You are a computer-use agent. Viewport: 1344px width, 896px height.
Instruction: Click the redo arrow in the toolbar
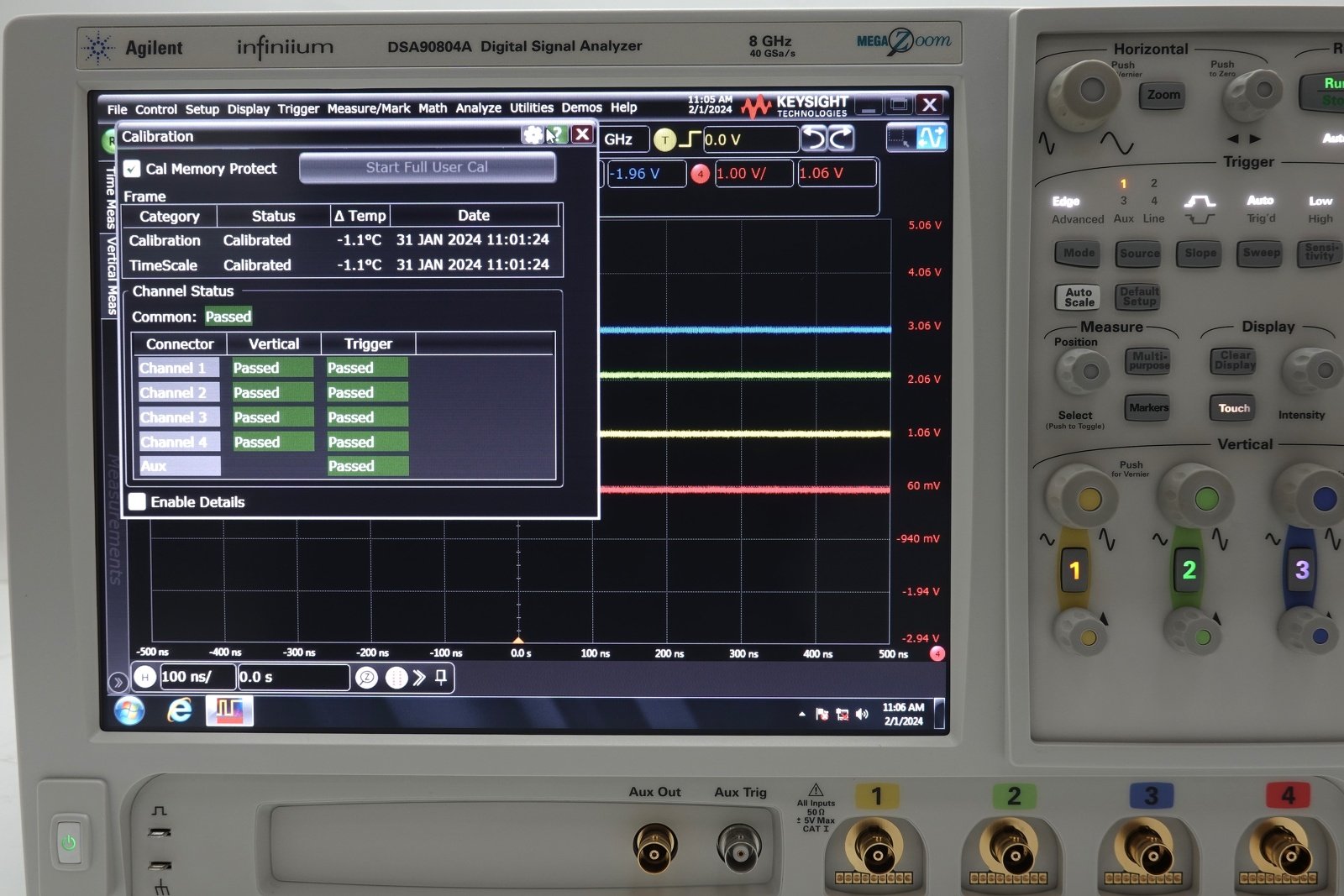pyautogui.click(x=841, y=139)
